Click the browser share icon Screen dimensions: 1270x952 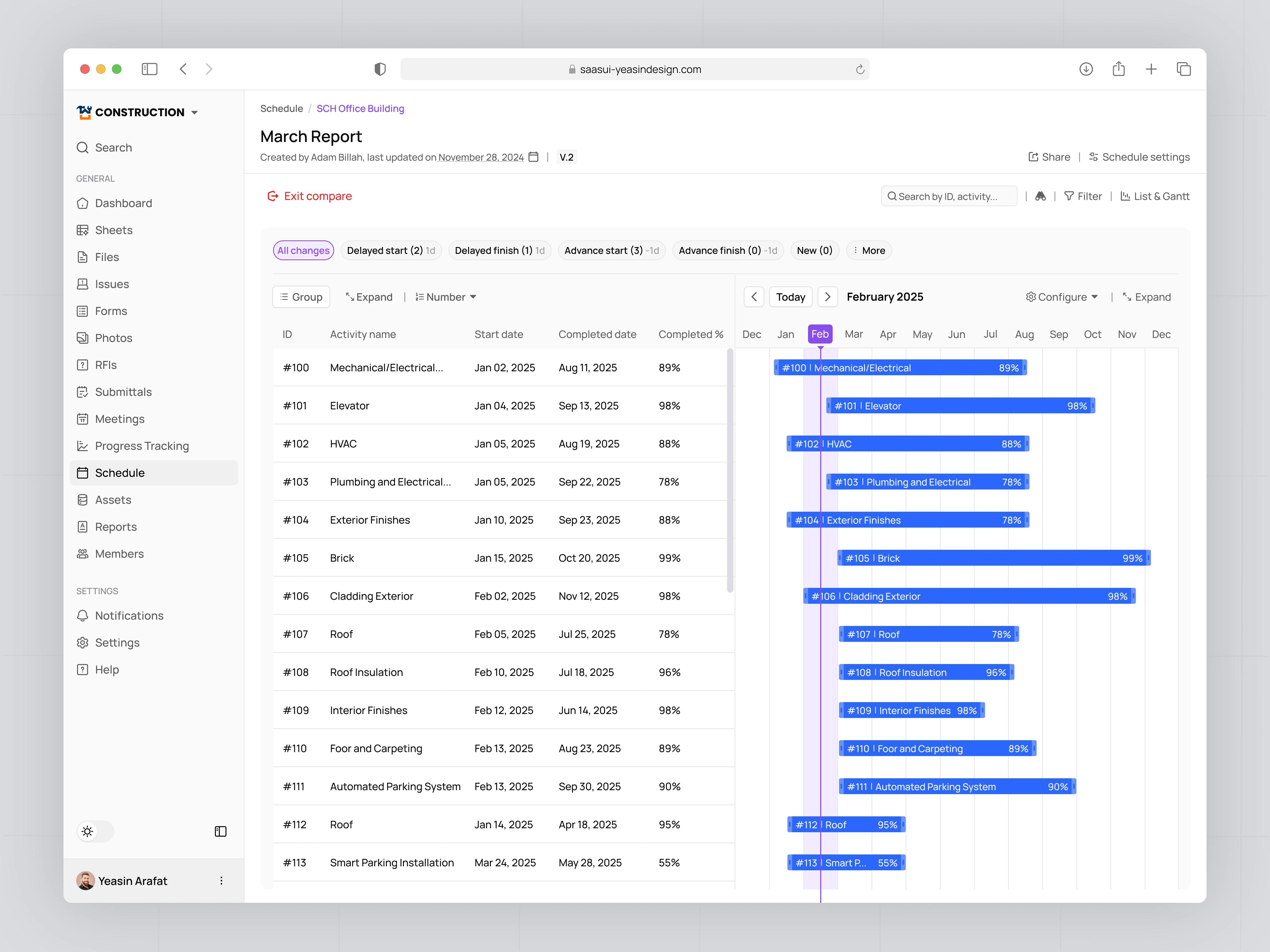click(x=1118, y=69)
